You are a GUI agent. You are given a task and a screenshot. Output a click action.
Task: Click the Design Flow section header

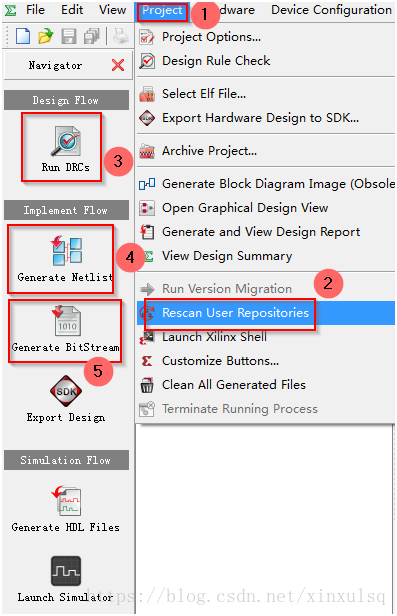click(x=66, y=100)
